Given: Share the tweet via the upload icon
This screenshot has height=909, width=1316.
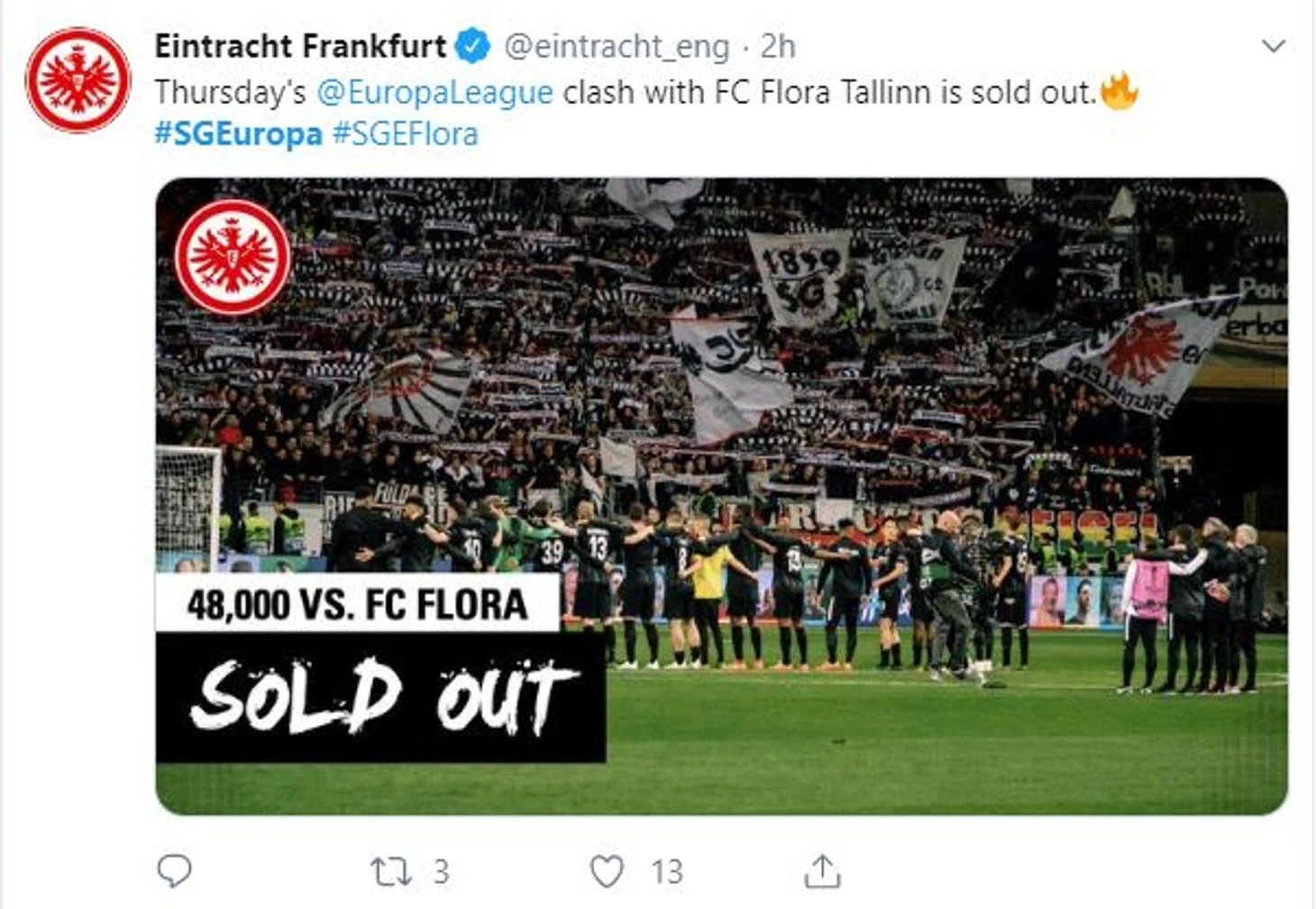Looking at the screenshot, I should 822,871.
